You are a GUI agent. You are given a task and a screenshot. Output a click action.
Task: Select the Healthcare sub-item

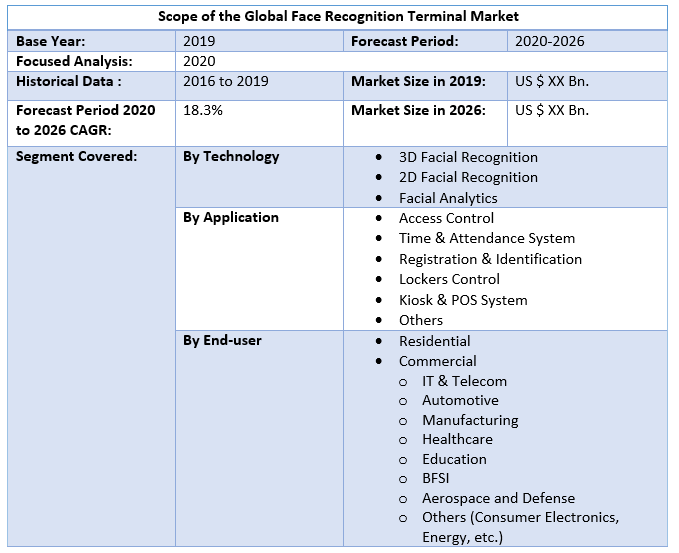[x=457, y=439]
